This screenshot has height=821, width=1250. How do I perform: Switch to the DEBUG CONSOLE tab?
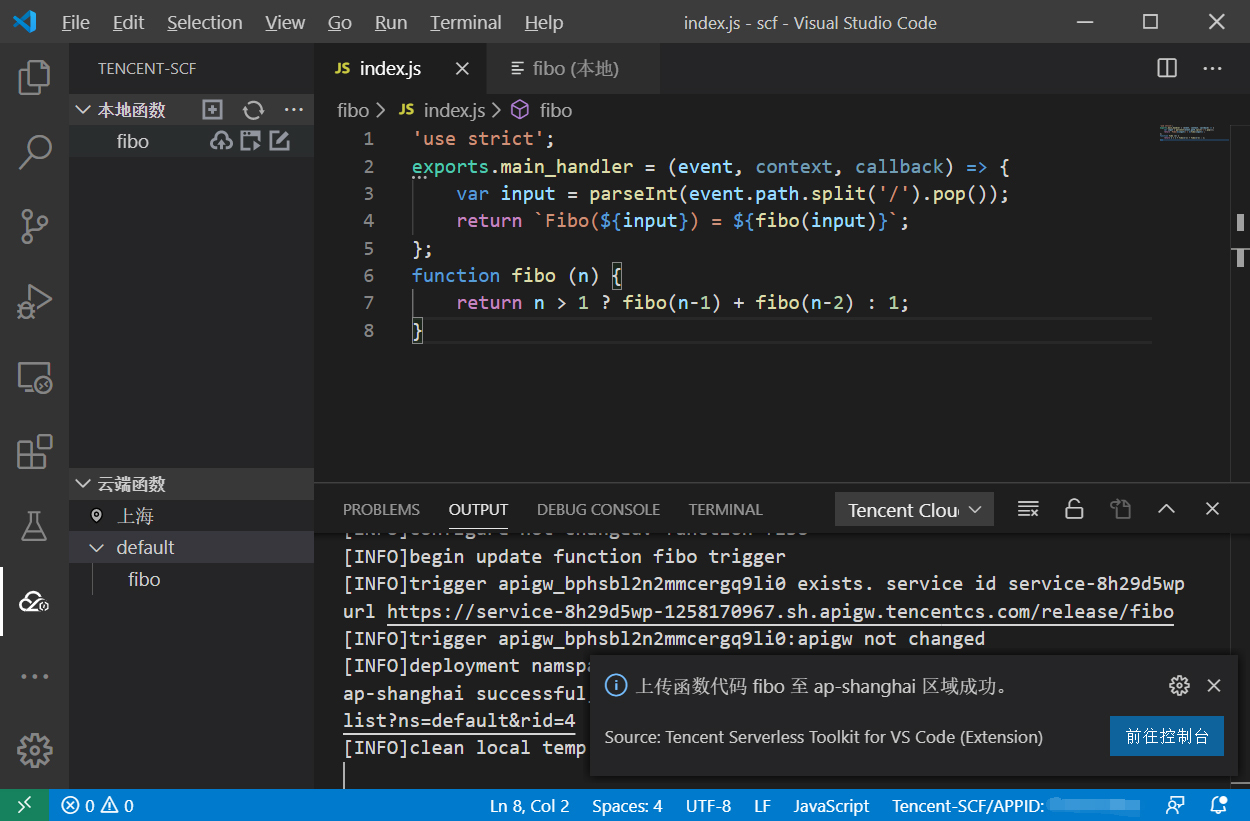click(x=598, y=509)
